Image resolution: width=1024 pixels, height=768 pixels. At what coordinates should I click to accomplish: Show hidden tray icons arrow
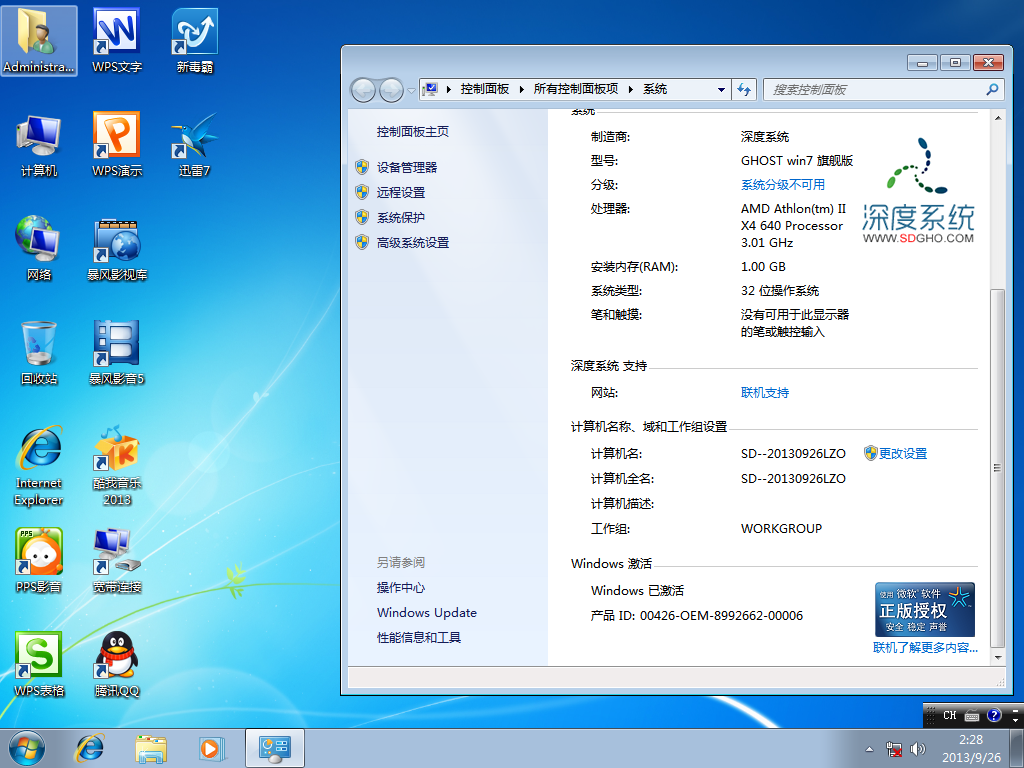point(869,749)
